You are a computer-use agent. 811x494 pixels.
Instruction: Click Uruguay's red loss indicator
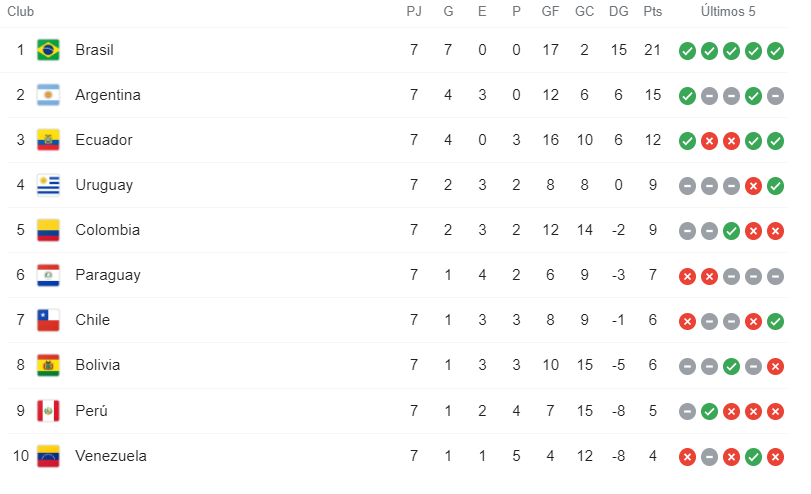pos(753,186)
